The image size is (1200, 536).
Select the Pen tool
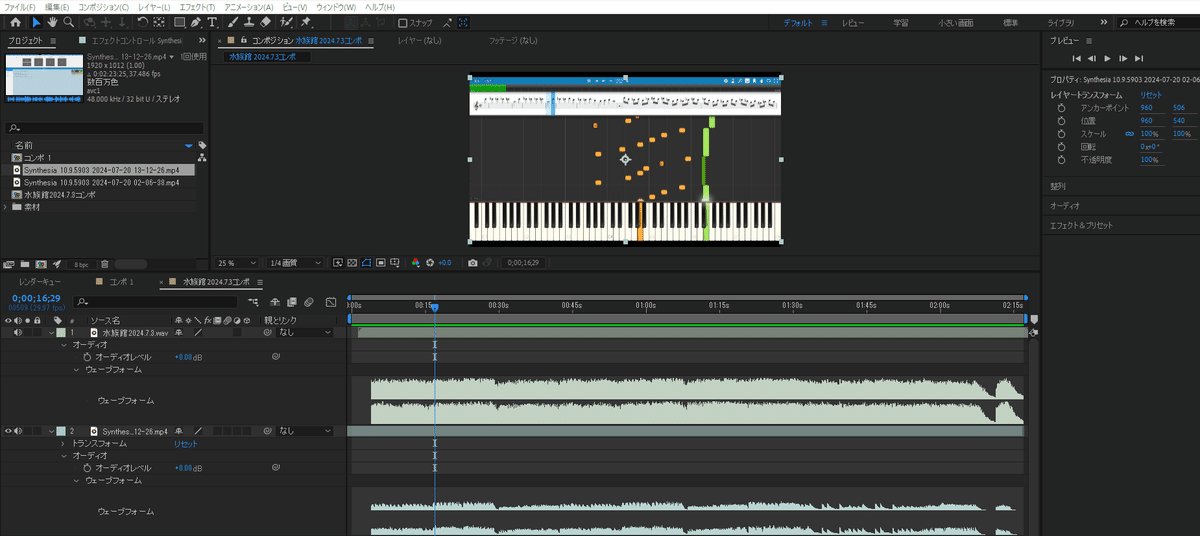point(196,21)
